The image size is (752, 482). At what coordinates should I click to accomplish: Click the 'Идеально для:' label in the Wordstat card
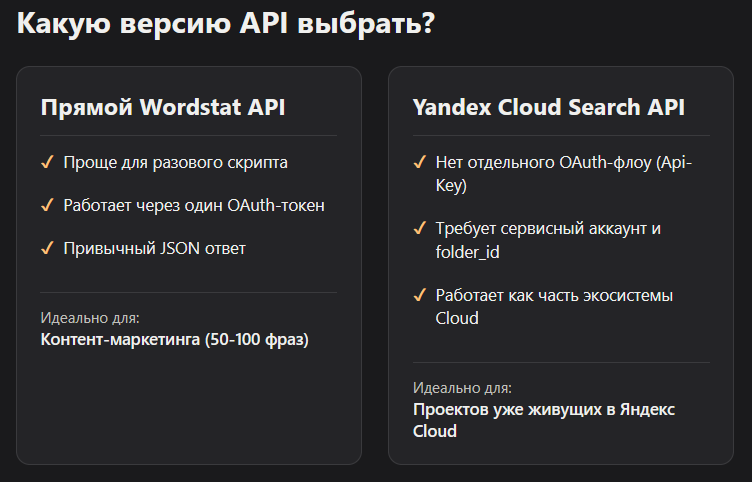(x=90, y=318)
